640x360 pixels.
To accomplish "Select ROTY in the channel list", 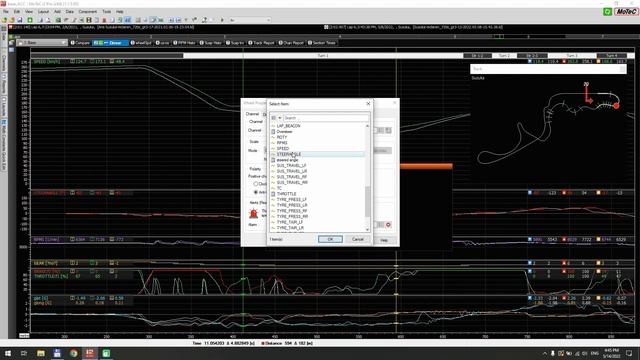I will 282,137.
